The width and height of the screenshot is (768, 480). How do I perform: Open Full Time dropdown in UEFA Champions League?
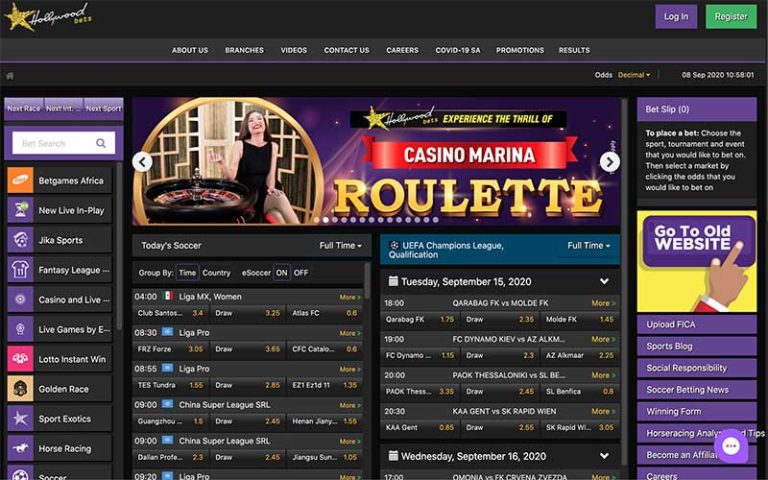click(x=589, y=245)
